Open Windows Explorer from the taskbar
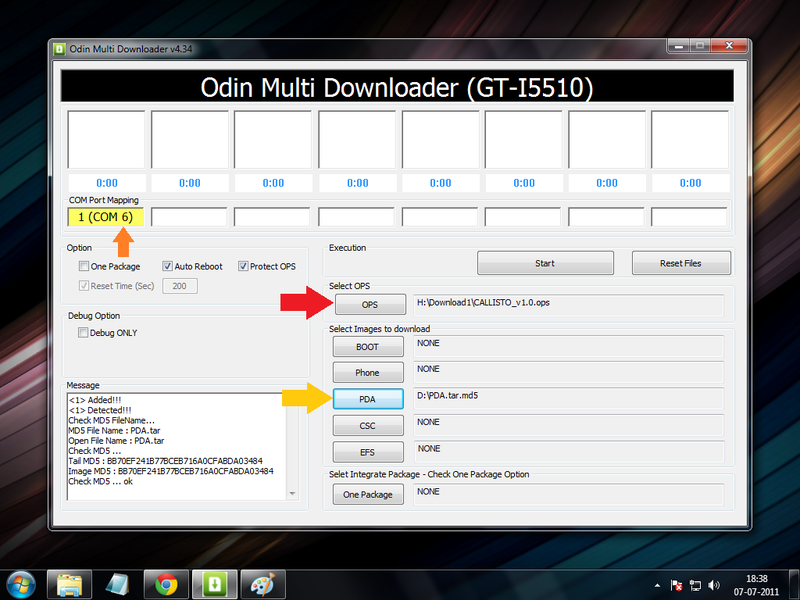Image resolution: width=800 pixels, height=600 pixels. tap(69, 582)
